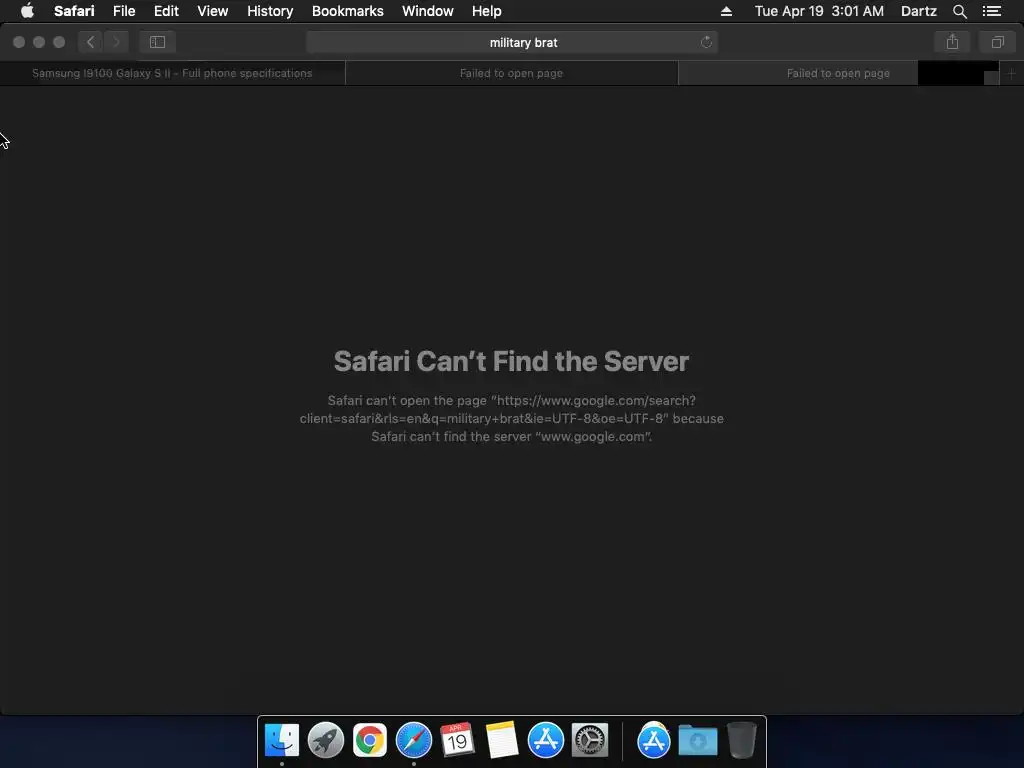Open Notification Center list icon
This screenshot has height=768, width=1024.
(x=991, y=11)
